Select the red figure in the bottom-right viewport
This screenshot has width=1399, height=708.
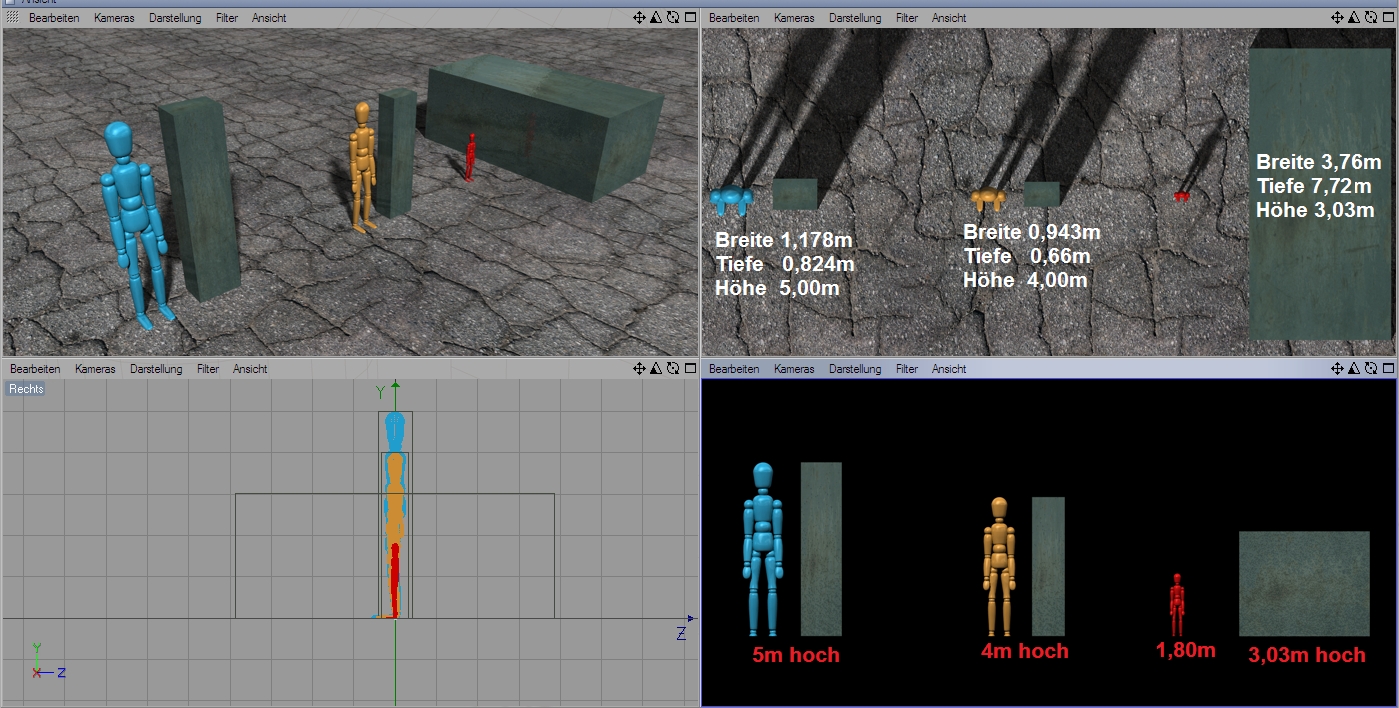click(1177, 604)
